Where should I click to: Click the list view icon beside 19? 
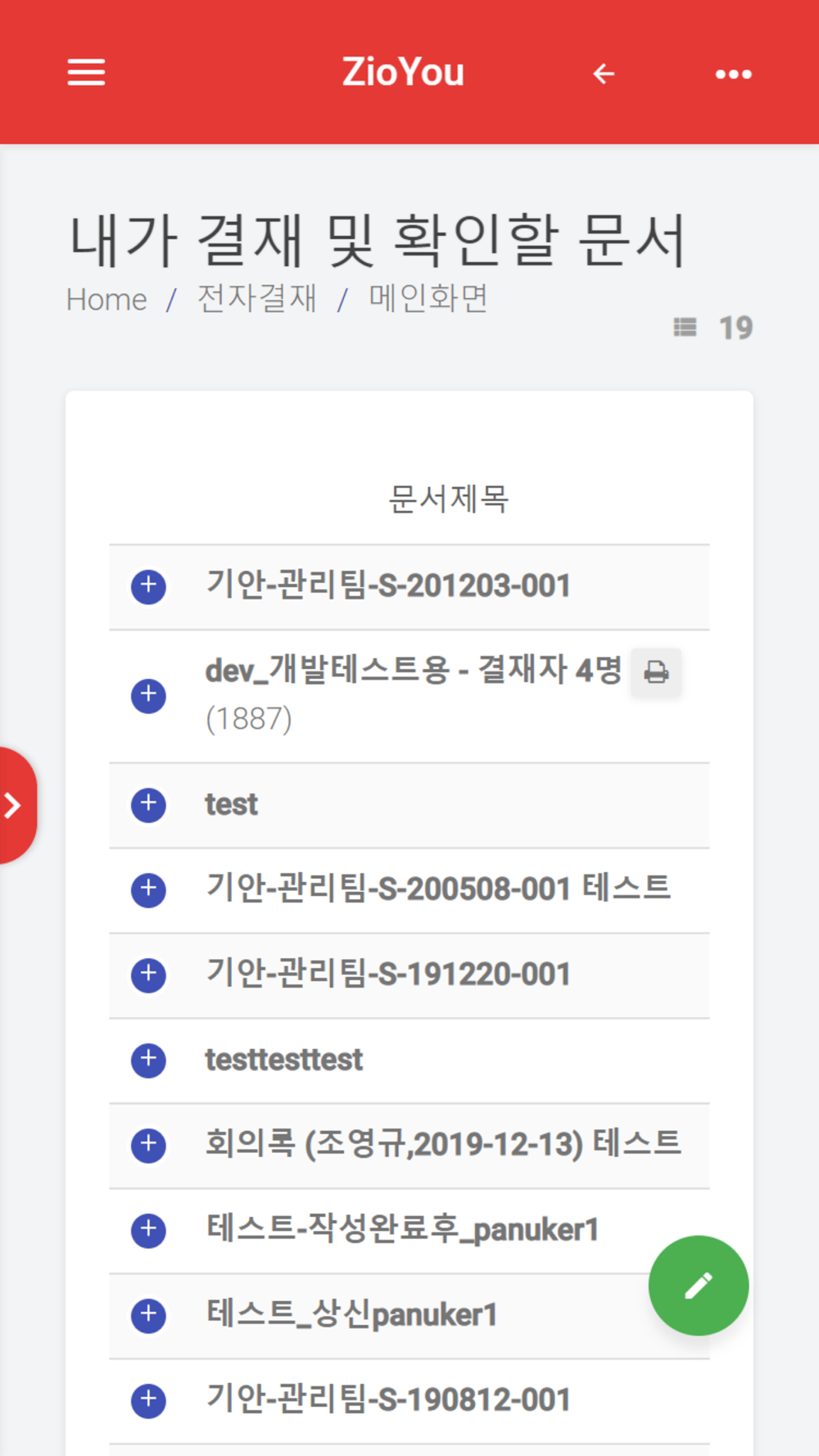pyautogui.click(x=685, y=328)
